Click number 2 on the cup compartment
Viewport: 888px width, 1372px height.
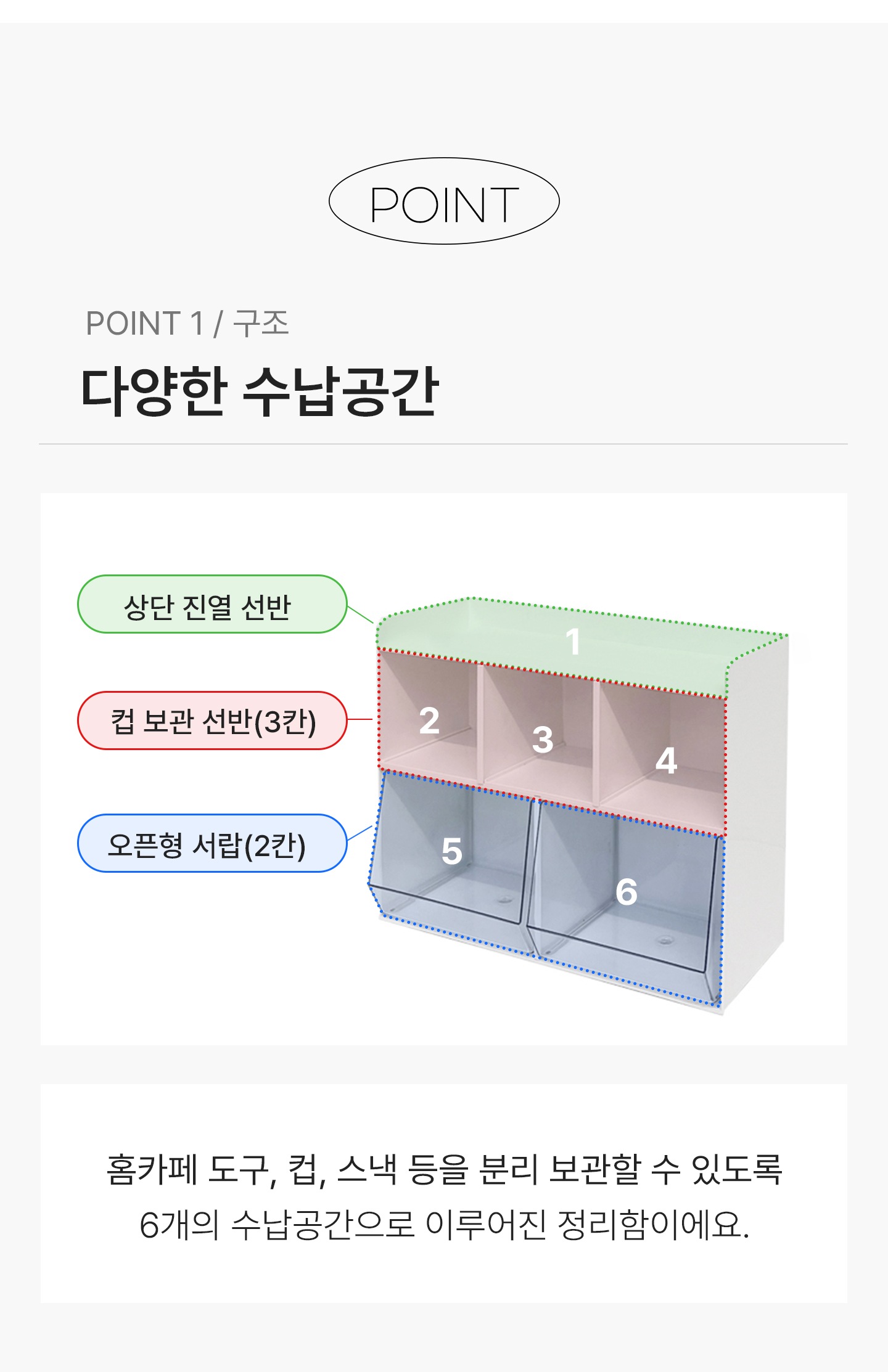pyautogui.click(x=429, y=721)
